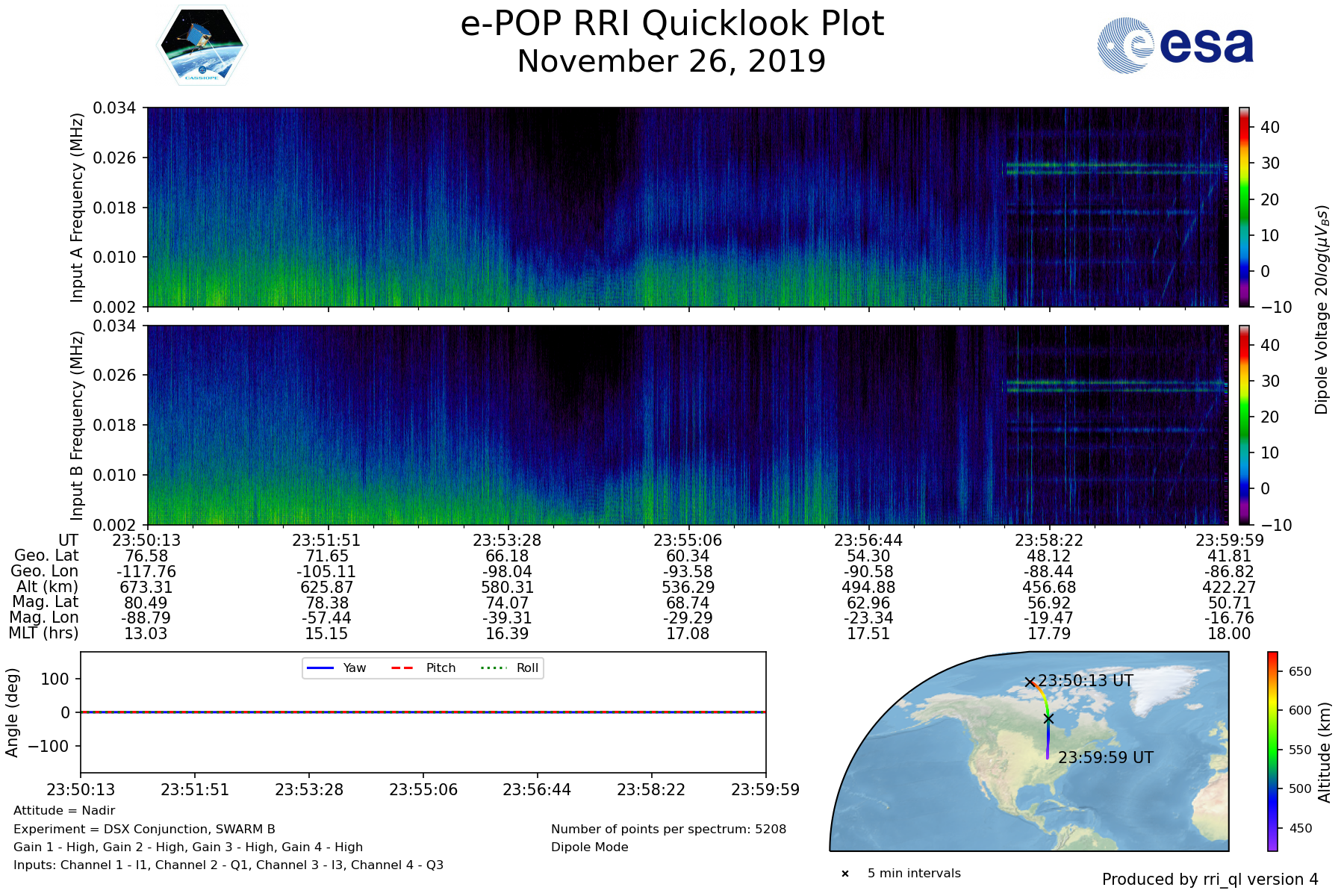1344x896 pixels.
Task: Click the Altitude (km) colorbar
Action: (1272, 751)
